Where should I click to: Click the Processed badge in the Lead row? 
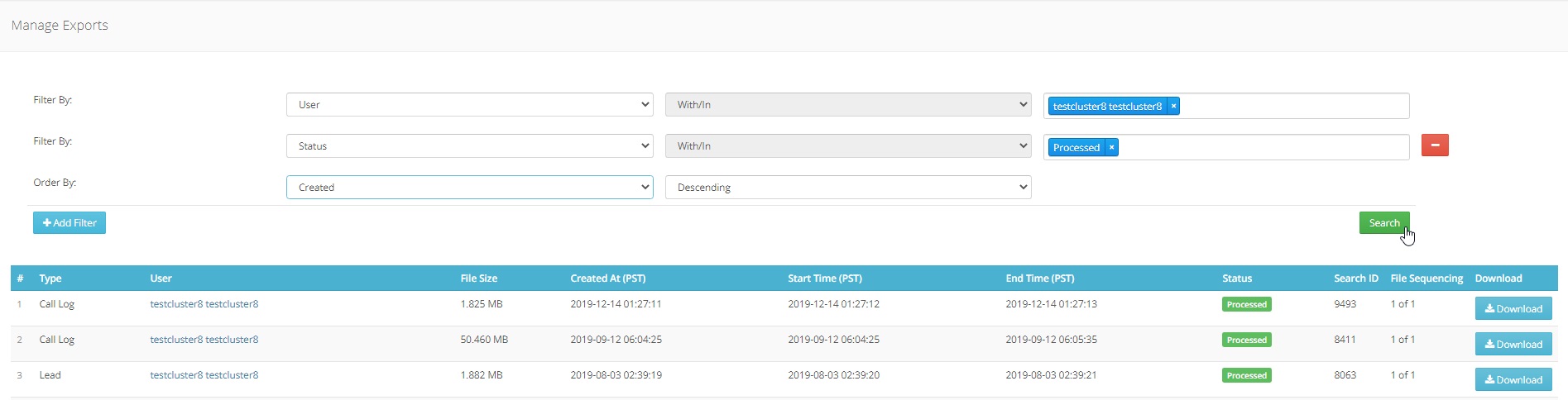(1247, 375)
